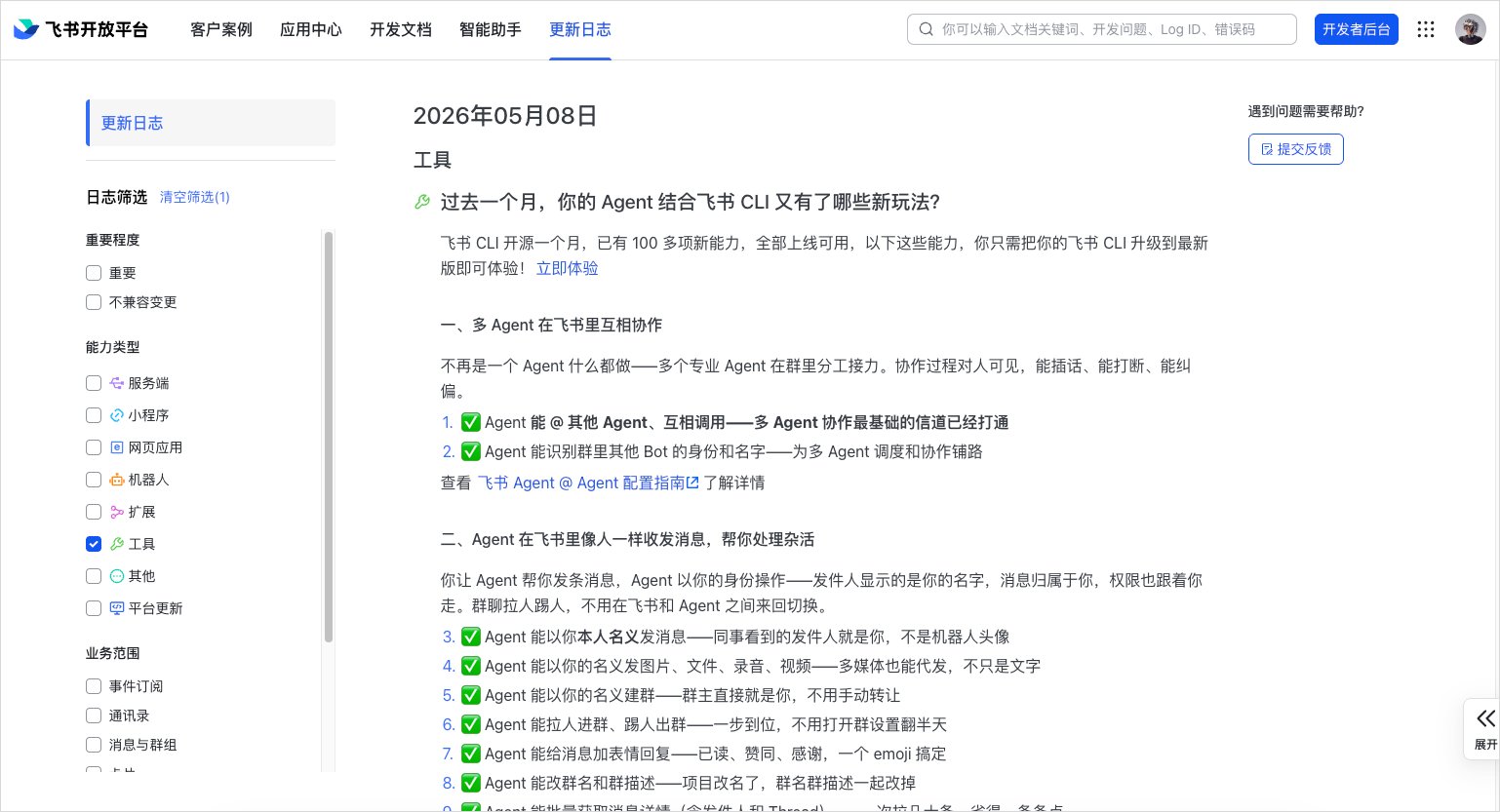Open the user avatar menu
This screenshot has width=1500, height=812.
pyautogui.click(x=1470, y=29)
